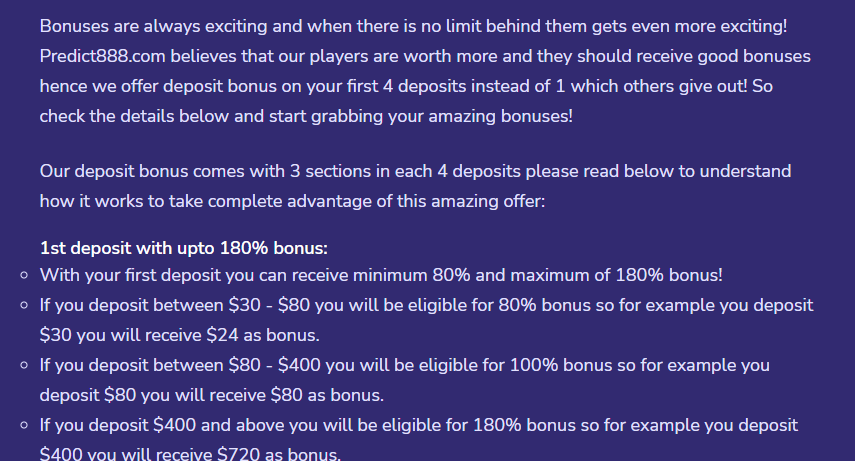Viewport: 855px width, 461px height.
Task: Click the "$720 as bonus" text
Action: pos(279,454)
